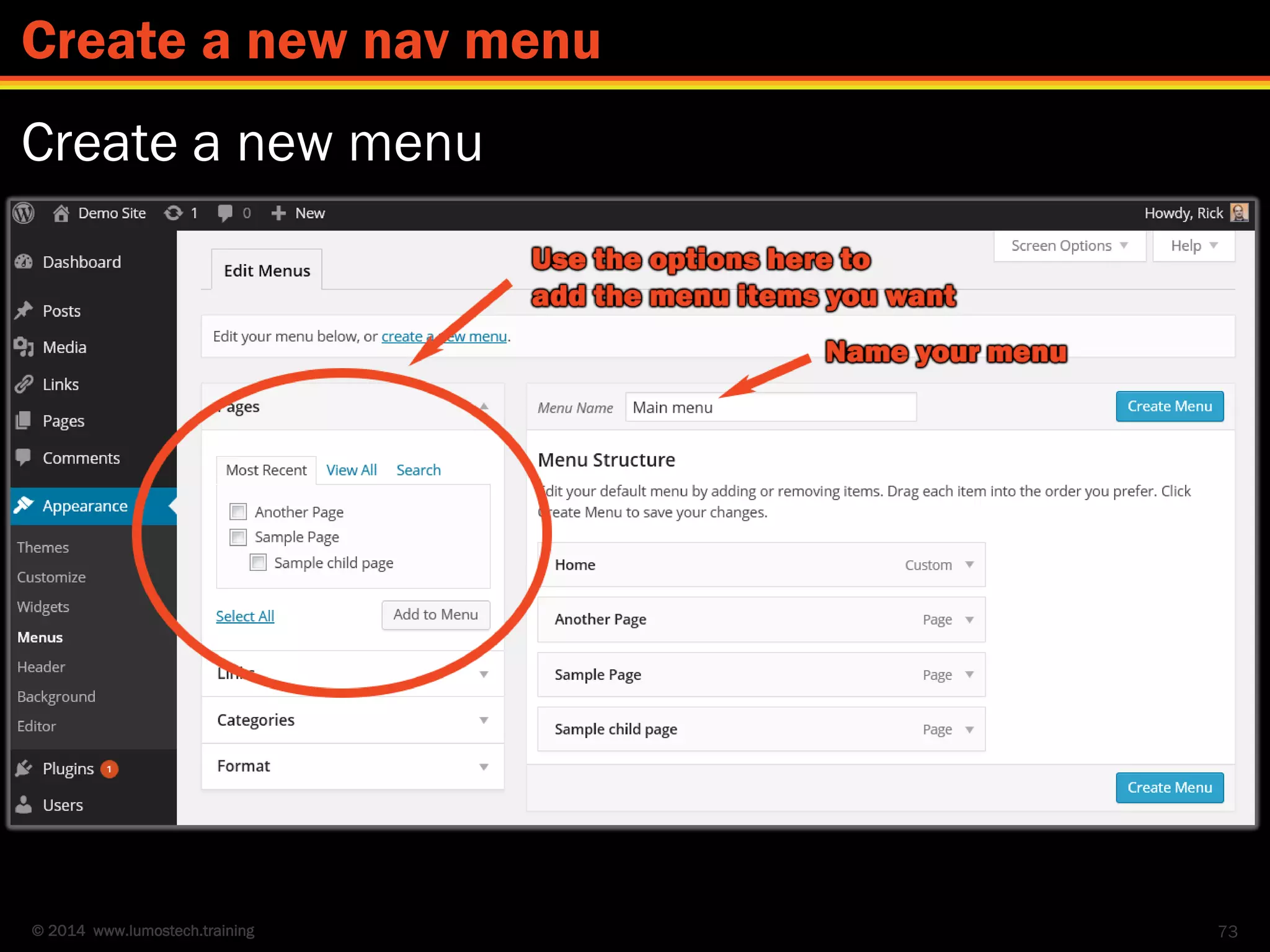Open Background submenu item
The height and width of the screenshot is (952, 1270).
(56, 697)
